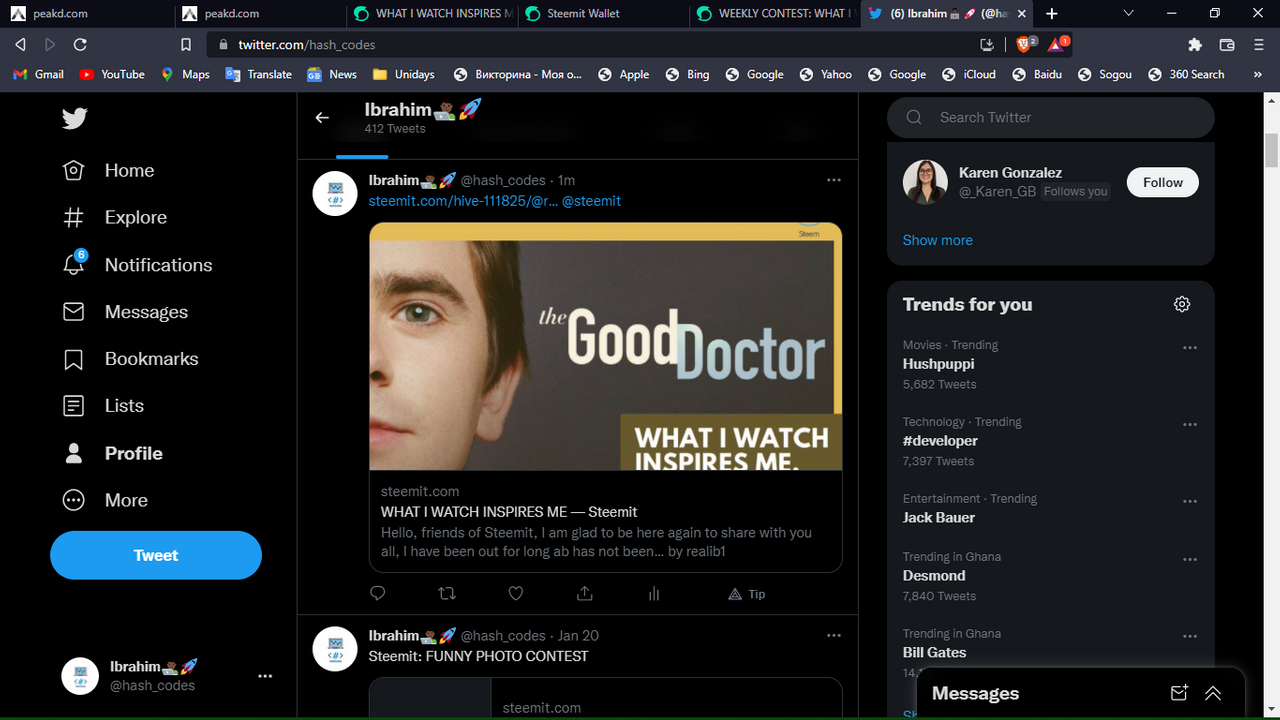Click the blue Tweet button
Image resolution: width=1280 pixels, height=720 pixels.
click(x=156, y=555)
